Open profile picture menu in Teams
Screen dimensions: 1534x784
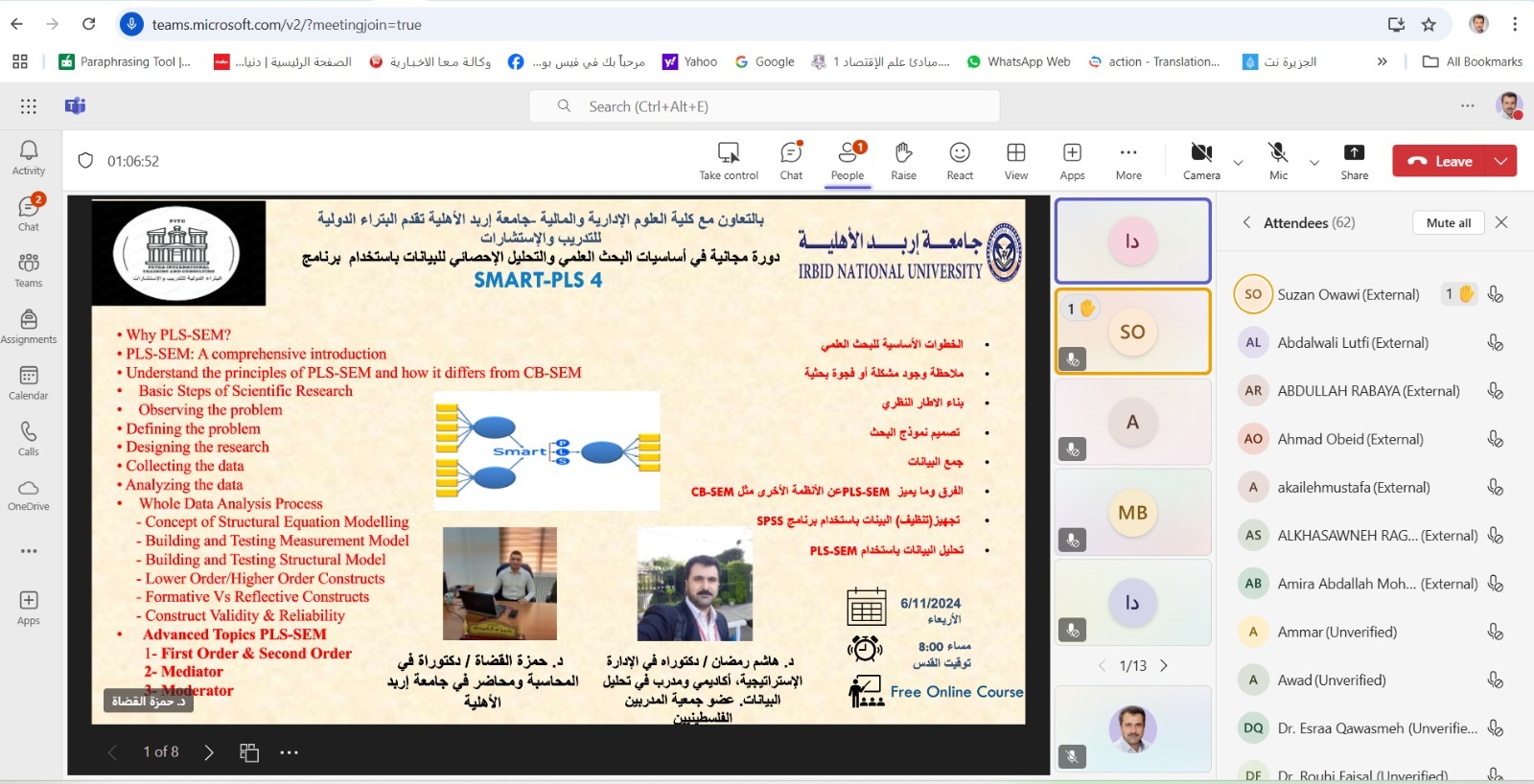(1509, 105)
